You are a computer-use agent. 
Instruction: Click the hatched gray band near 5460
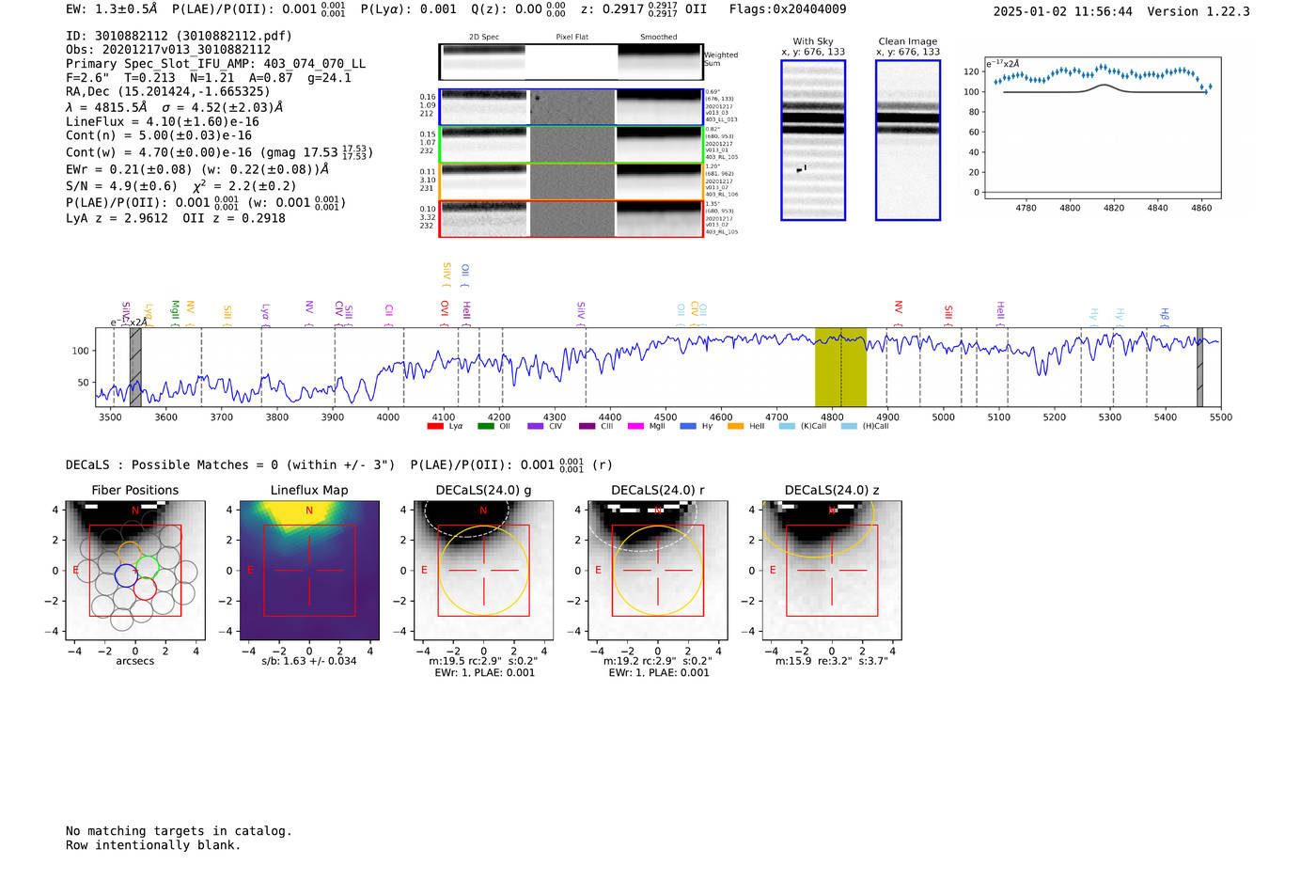pyautogui.click(x=1199, y=367)
